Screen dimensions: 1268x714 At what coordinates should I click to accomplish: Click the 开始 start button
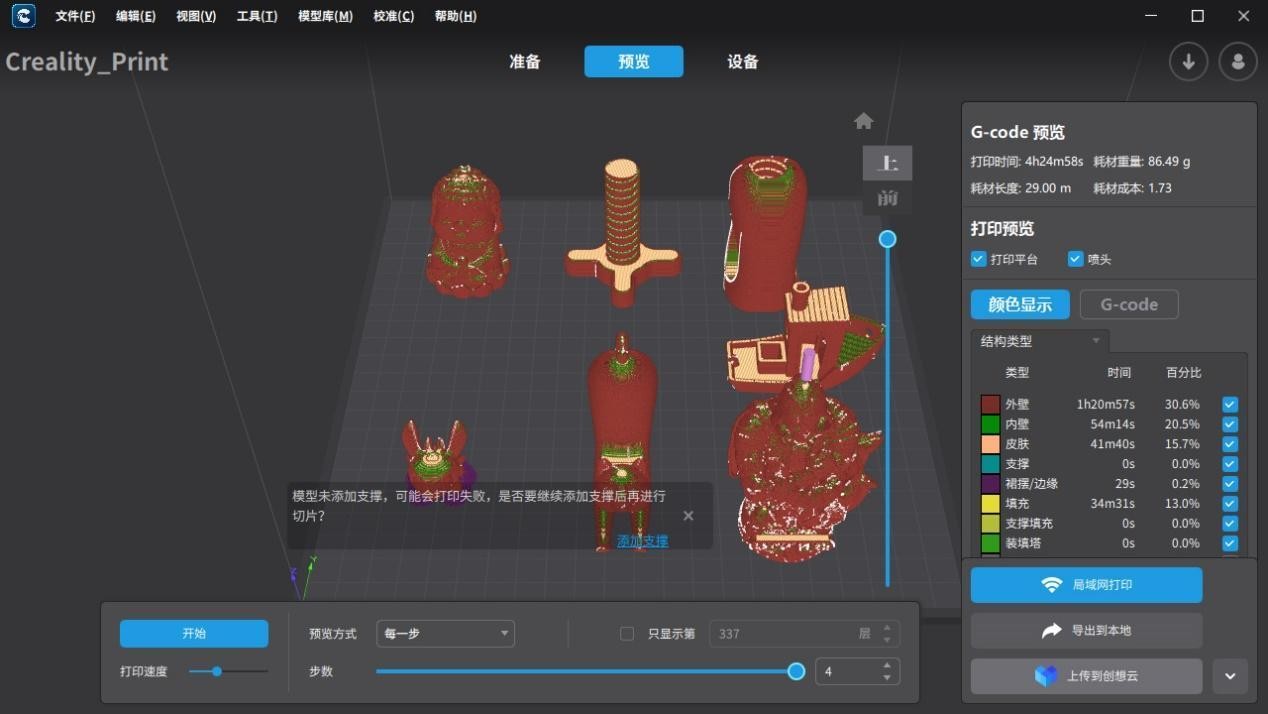point(194,634)
